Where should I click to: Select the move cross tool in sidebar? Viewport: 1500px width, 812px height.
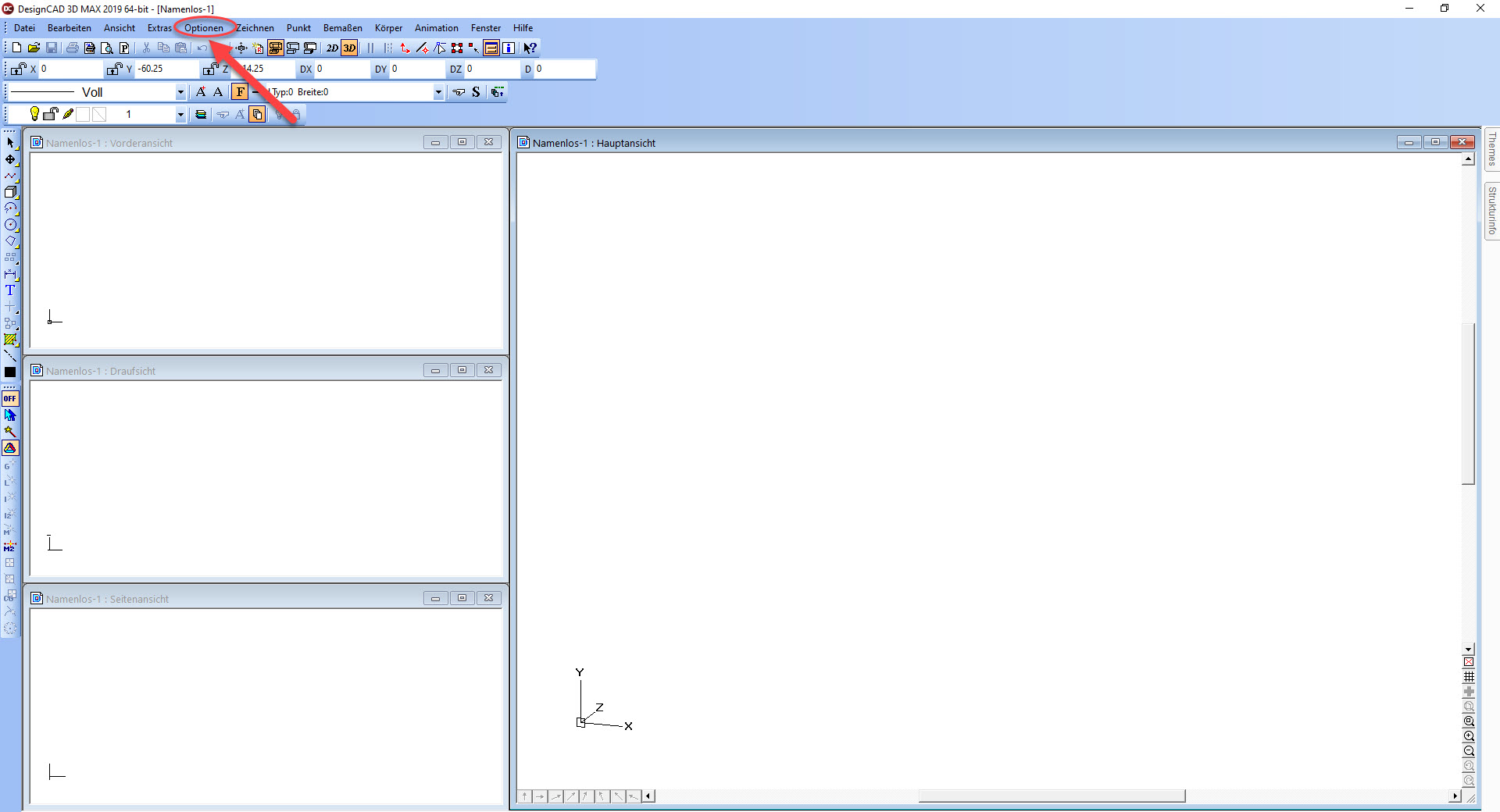pos(10,159)
